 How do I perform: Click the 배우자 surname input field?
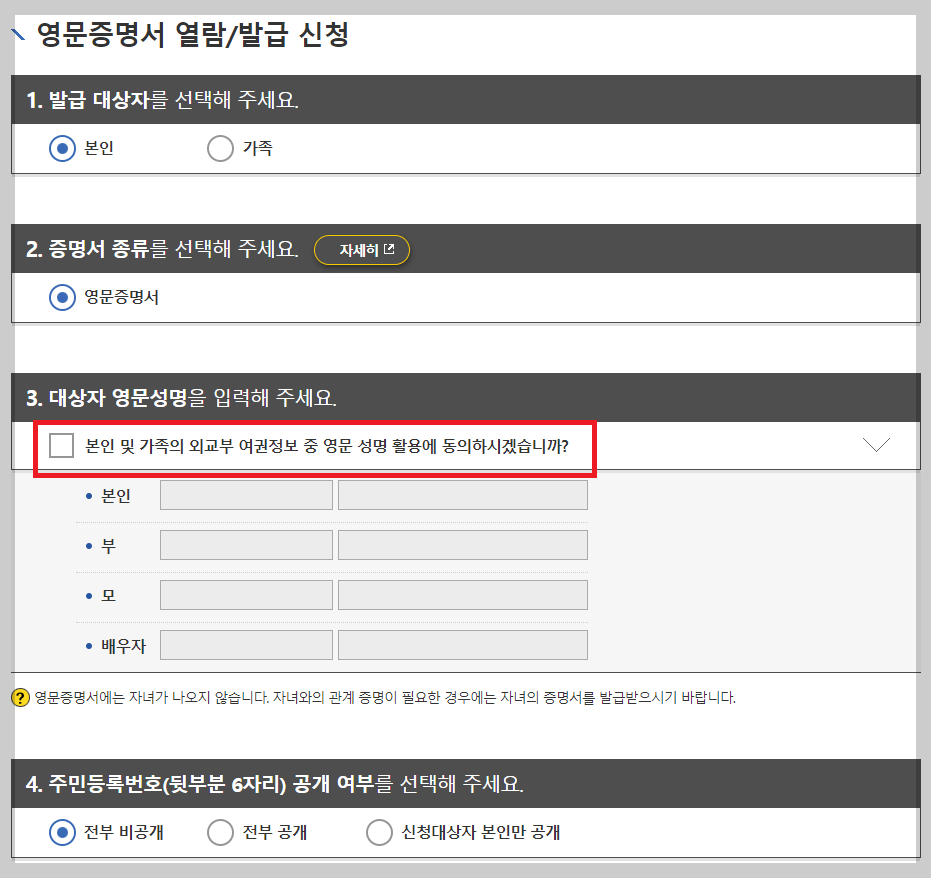(x=246, y=644)
